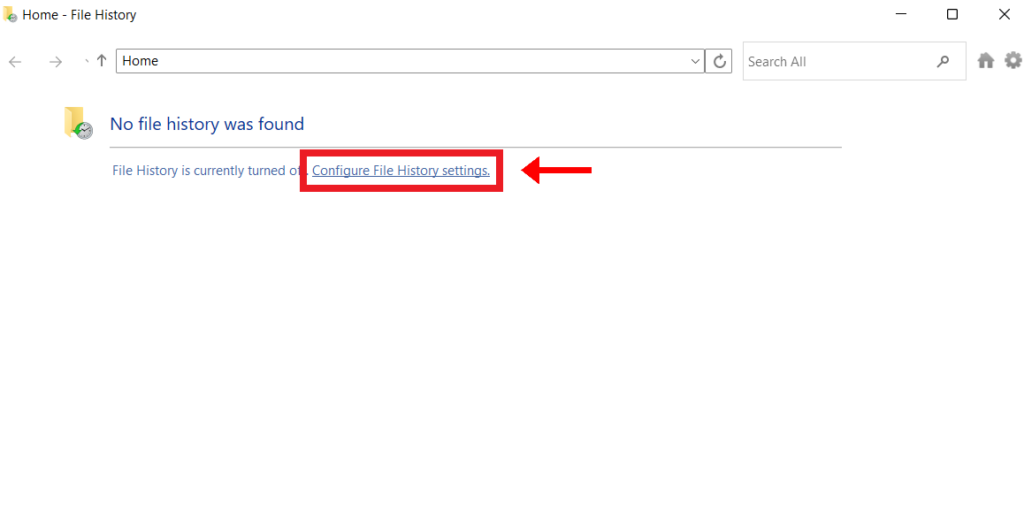Click the "File History is currently turned off" text

pyautogui.click(x=205, y=171)
